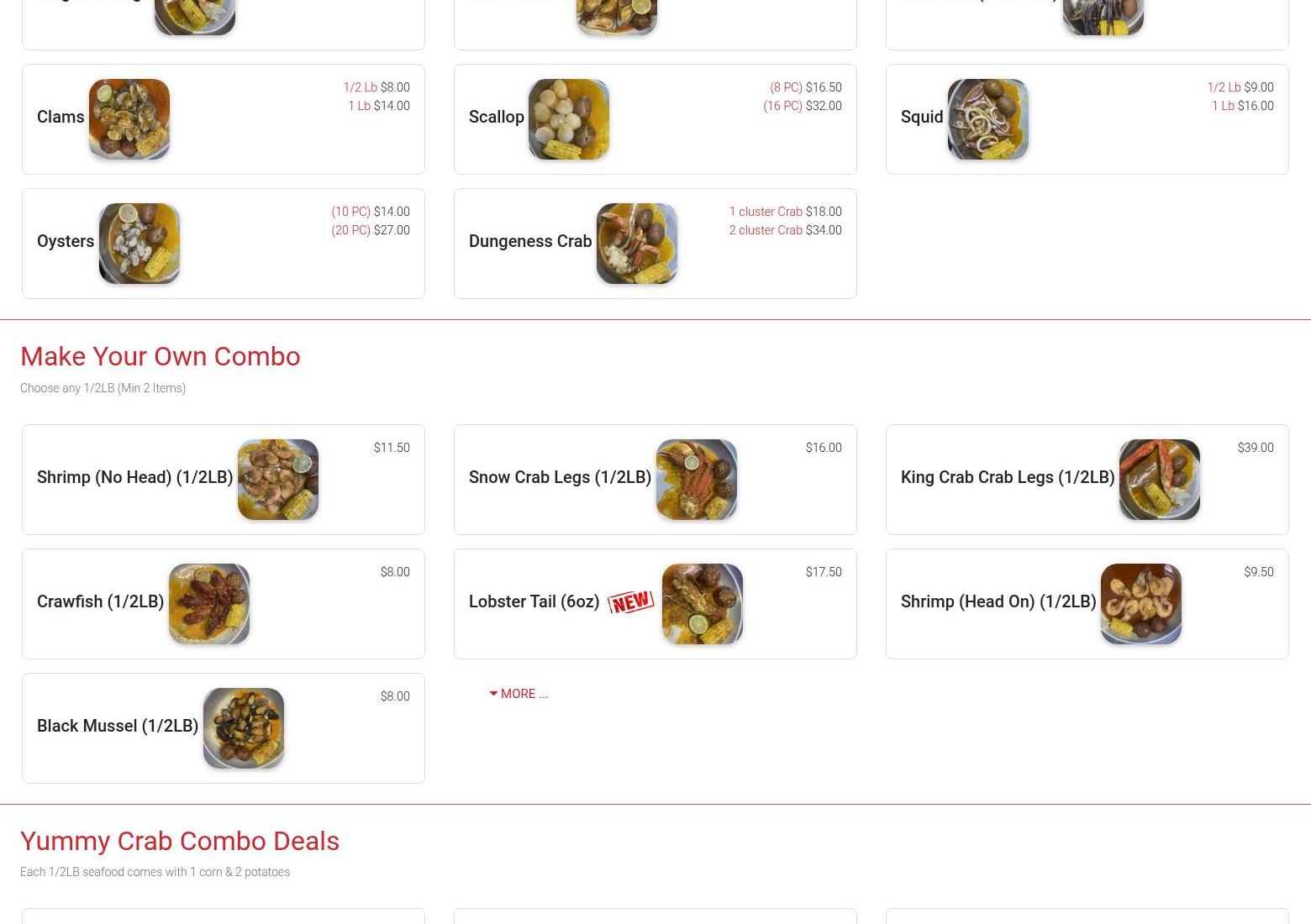Screen dimensions: 1311x924
Task: Click the Make Your Own Combo heading
Action: click(x=161, y=356)
